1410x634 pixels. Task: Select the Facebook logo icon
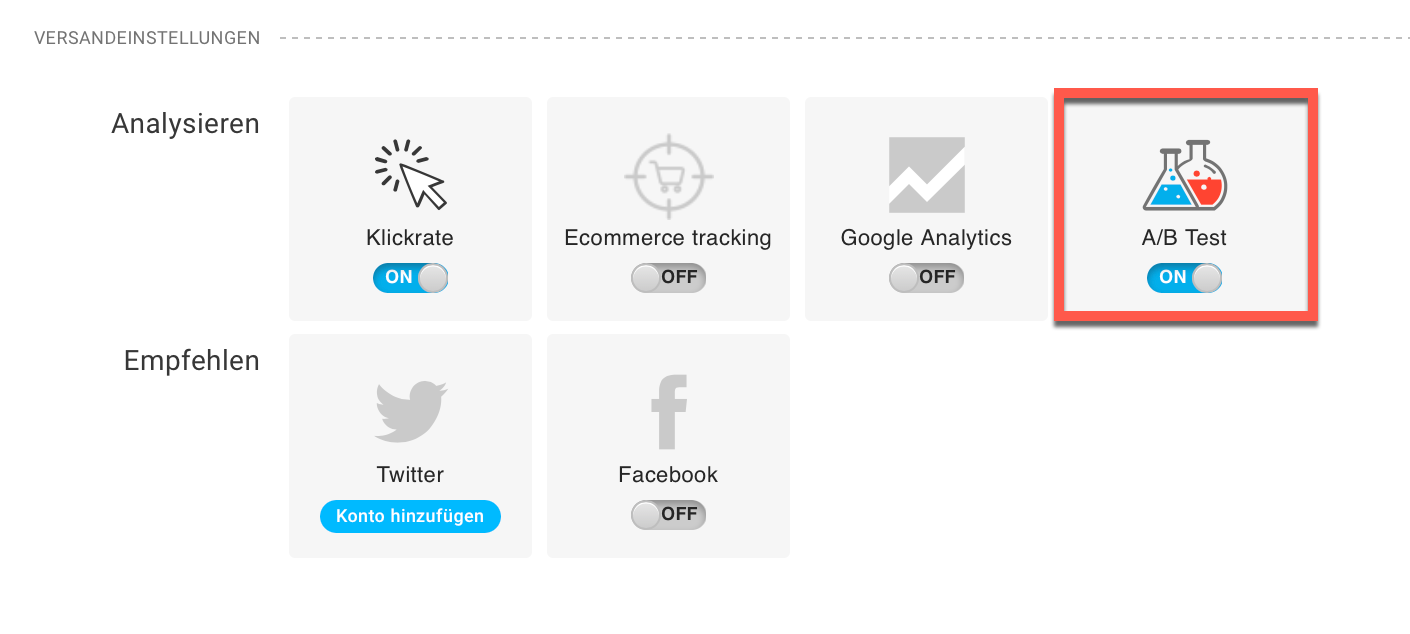668,411
